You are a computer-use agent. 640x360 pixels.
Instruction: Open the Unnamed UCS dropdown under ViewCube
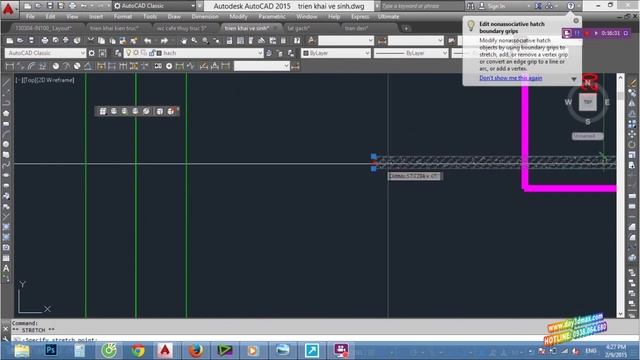click(x=588, y=136)
